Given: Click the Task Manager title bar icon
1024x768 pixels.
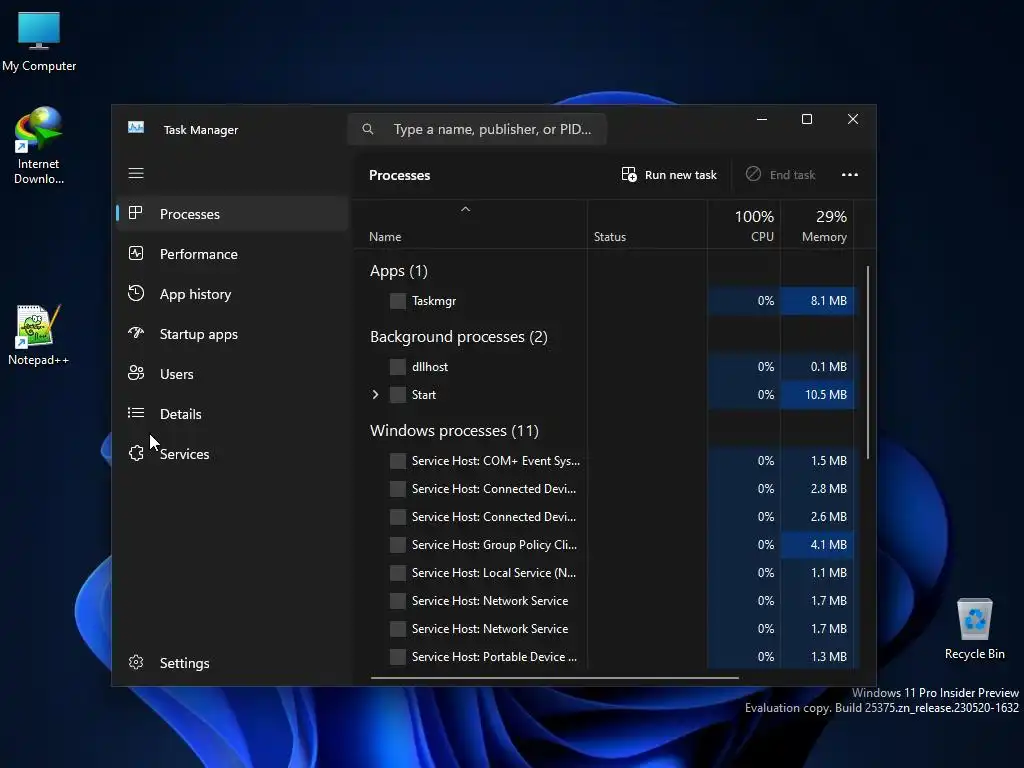Looking at the screenshot, I should [x=136, y=127].
